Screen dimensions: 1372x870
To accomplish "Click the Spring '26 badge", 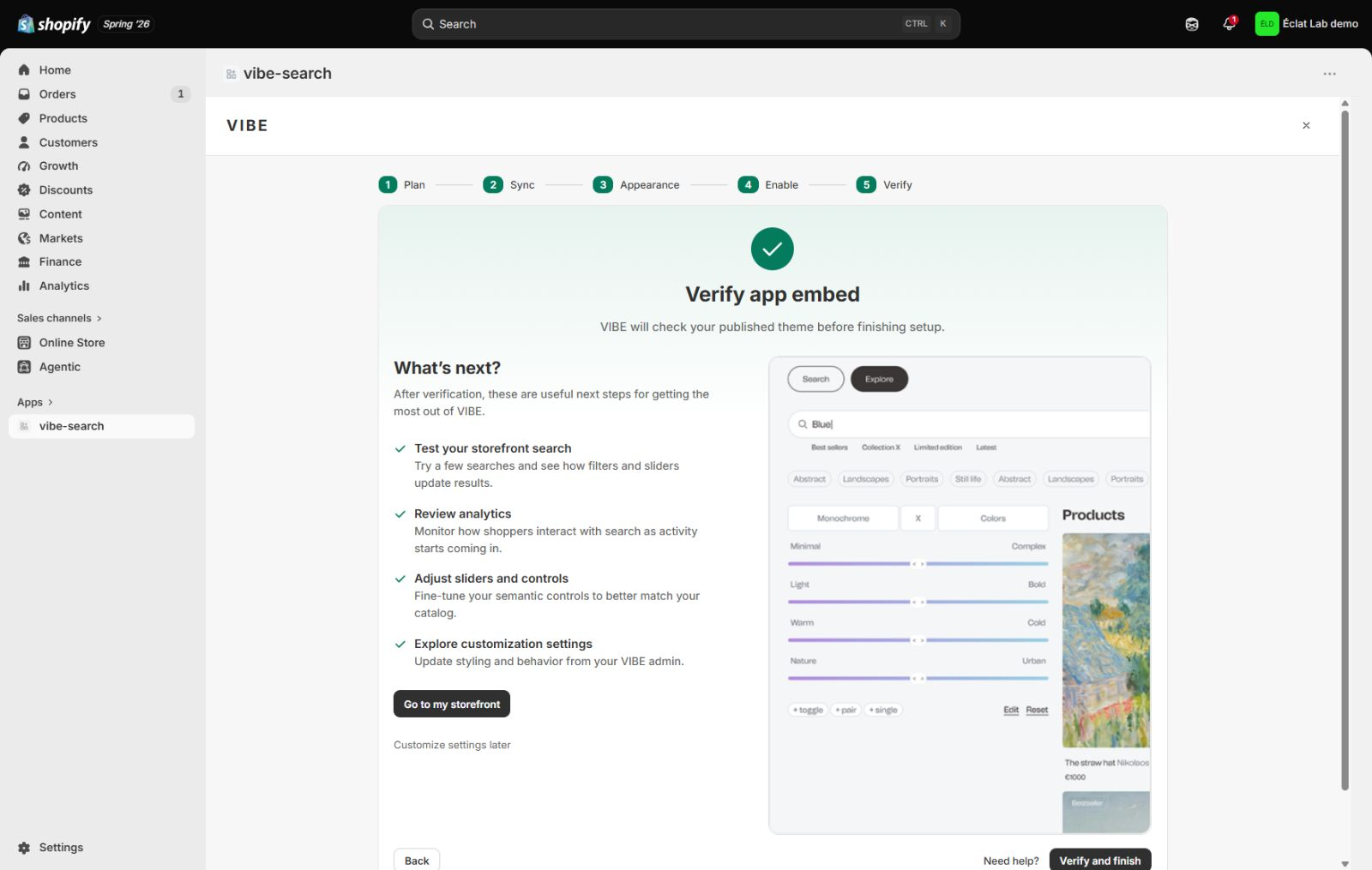I will [126, 24].
